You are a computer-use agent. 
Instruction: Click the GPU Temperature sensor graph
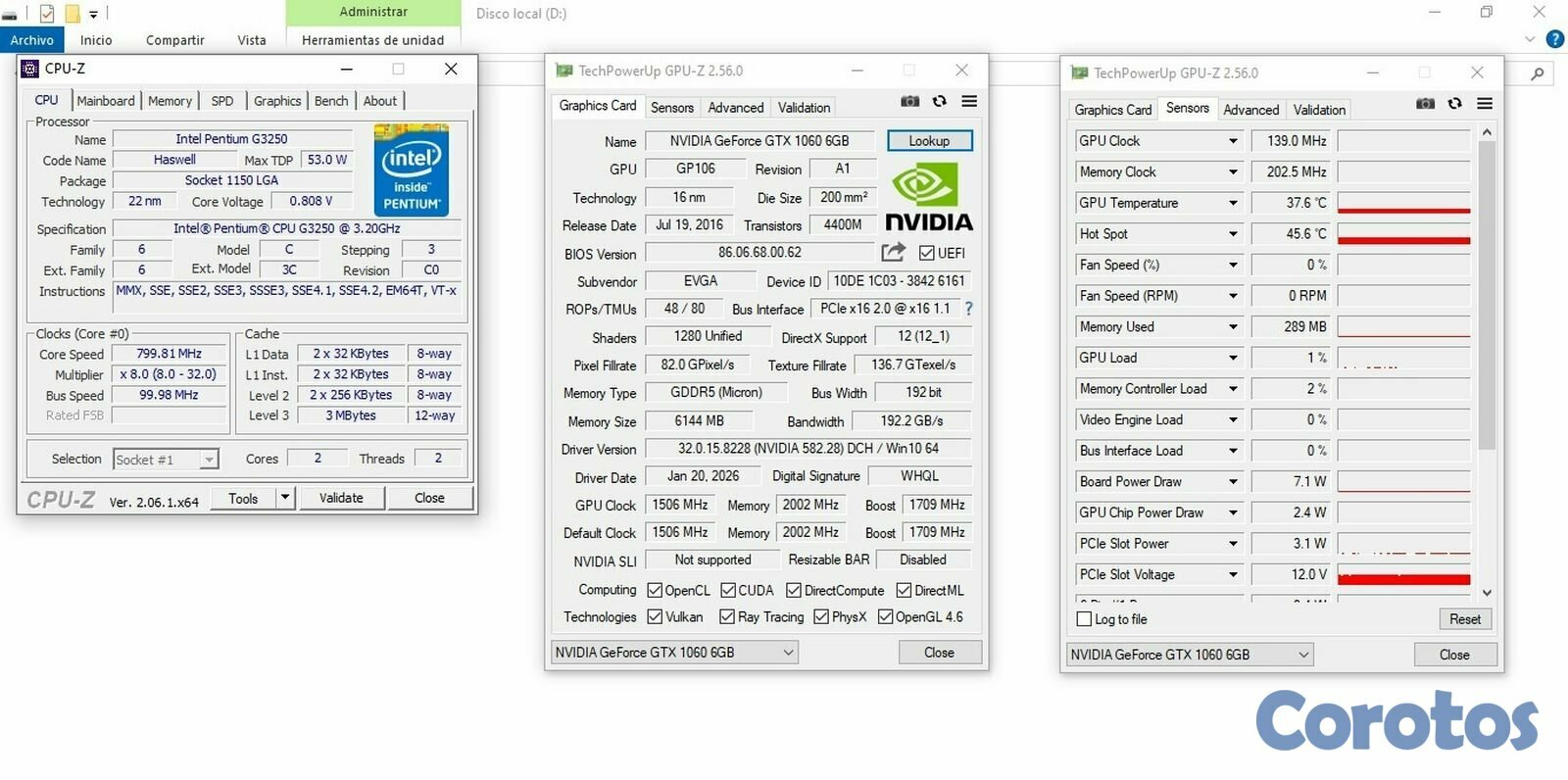coord(1403,203)
